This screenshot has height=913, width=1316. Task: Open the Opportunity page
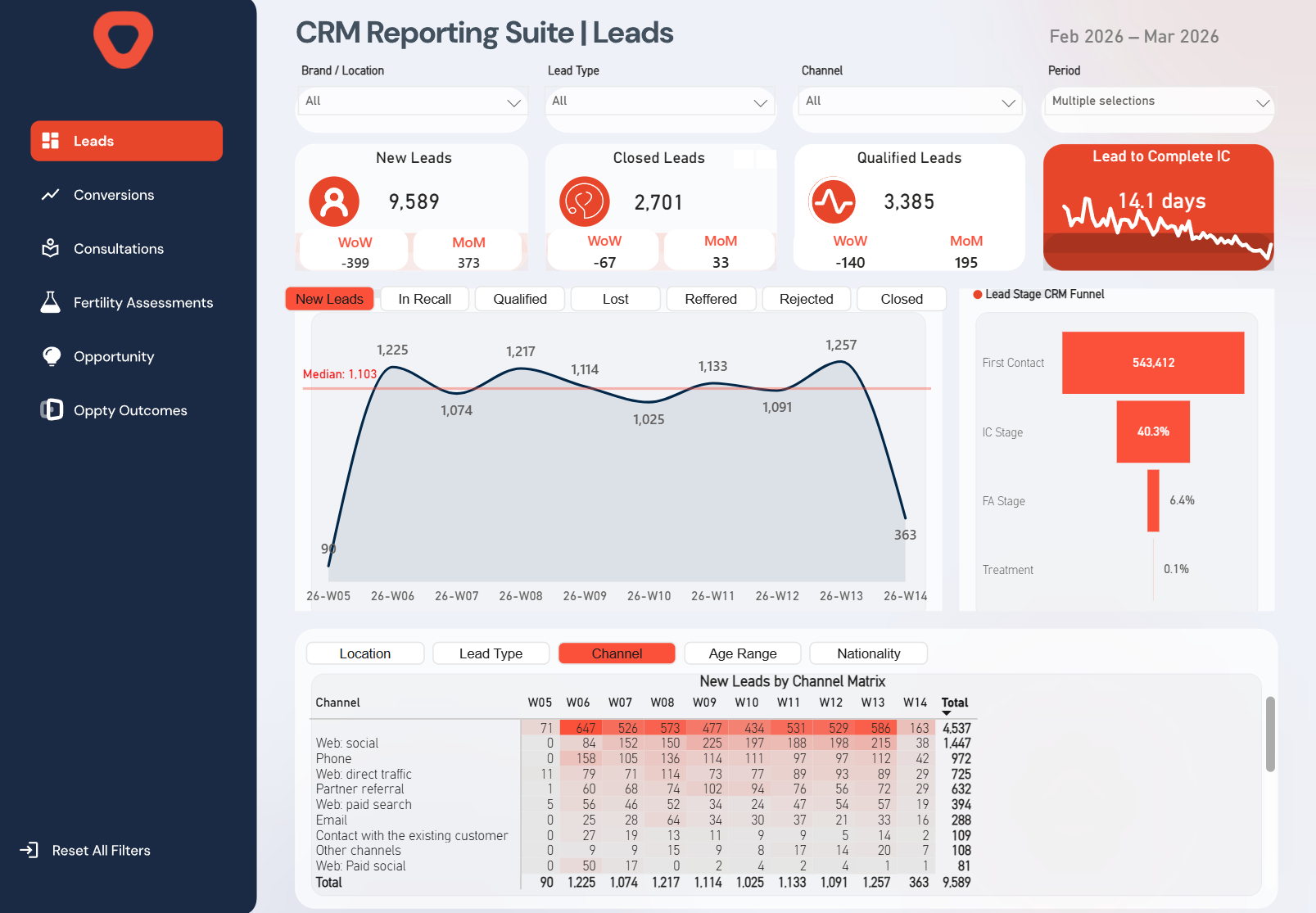pos(114,356)
